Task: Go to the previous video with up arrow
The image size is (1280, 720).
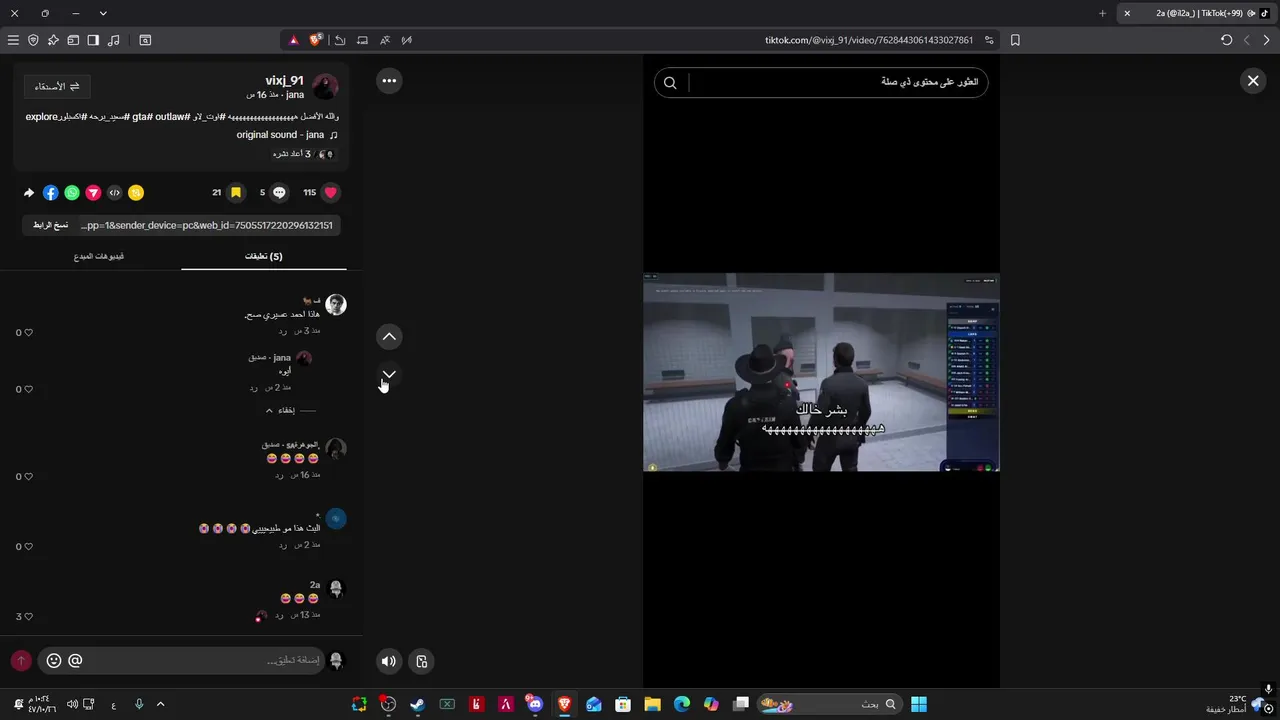Action: point(389,337)
